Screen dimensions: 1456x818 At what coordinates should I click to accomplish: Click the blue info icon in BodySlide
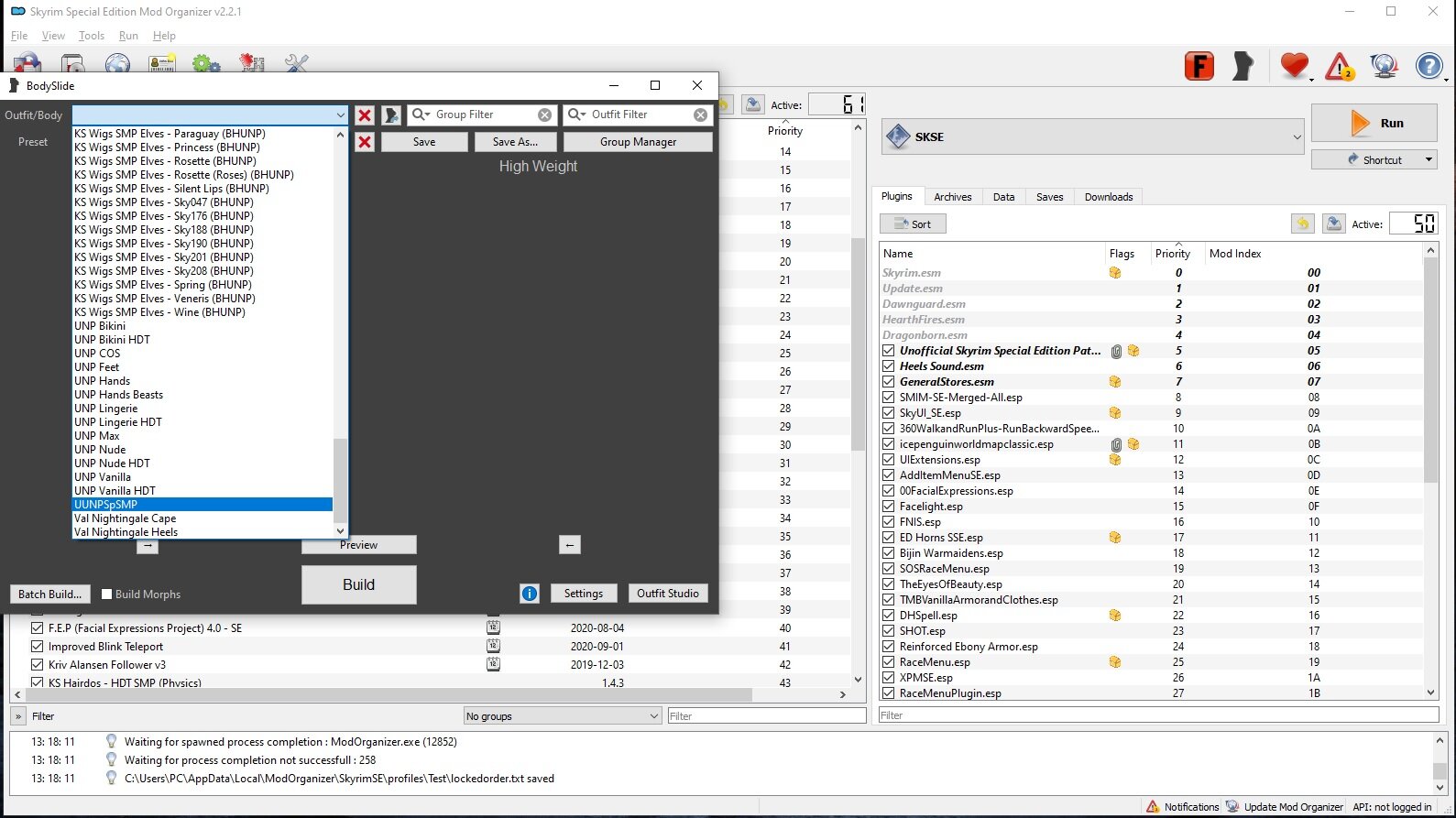[530, 594]
